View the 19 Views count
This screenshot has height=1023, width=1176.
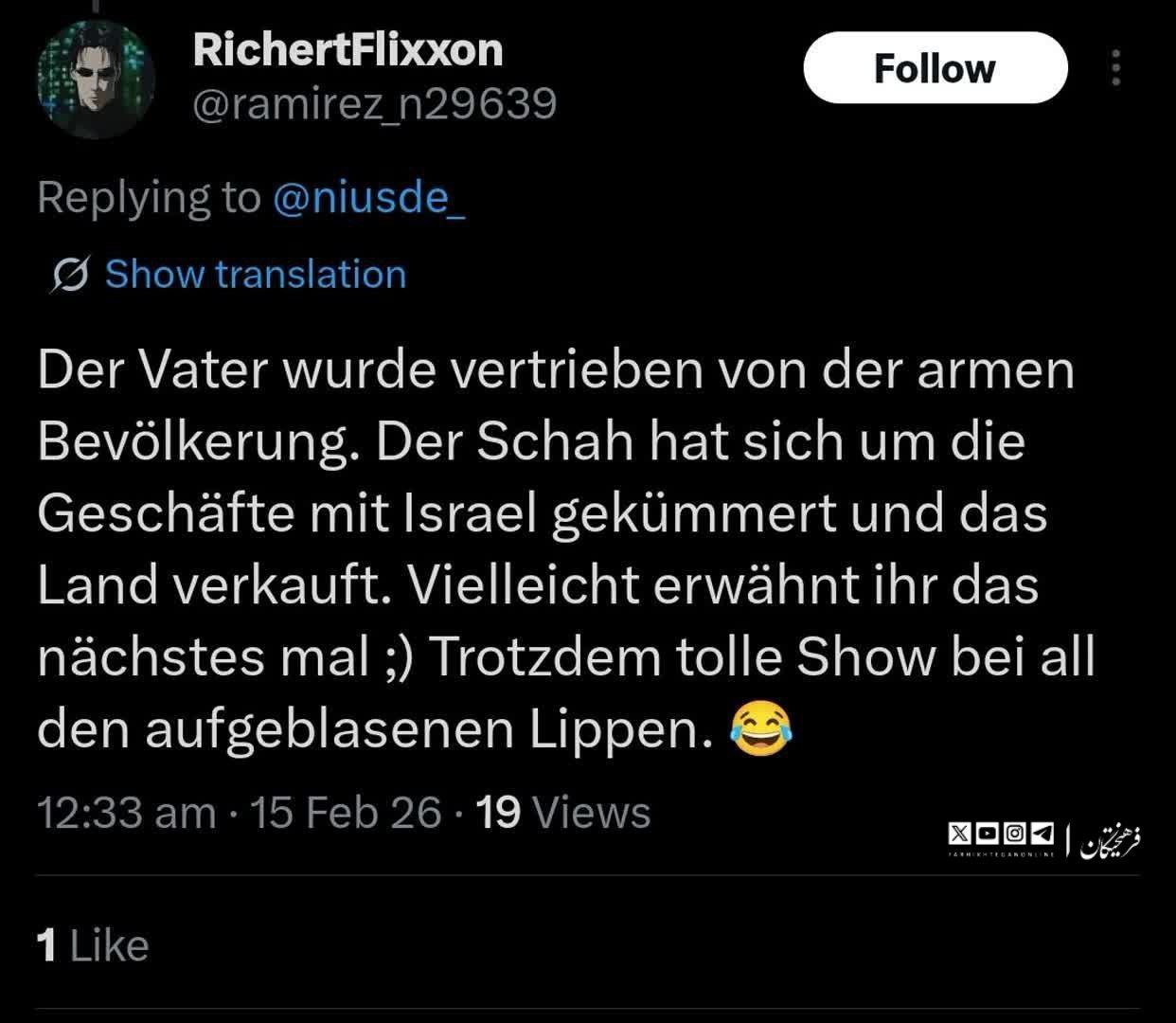563,813
